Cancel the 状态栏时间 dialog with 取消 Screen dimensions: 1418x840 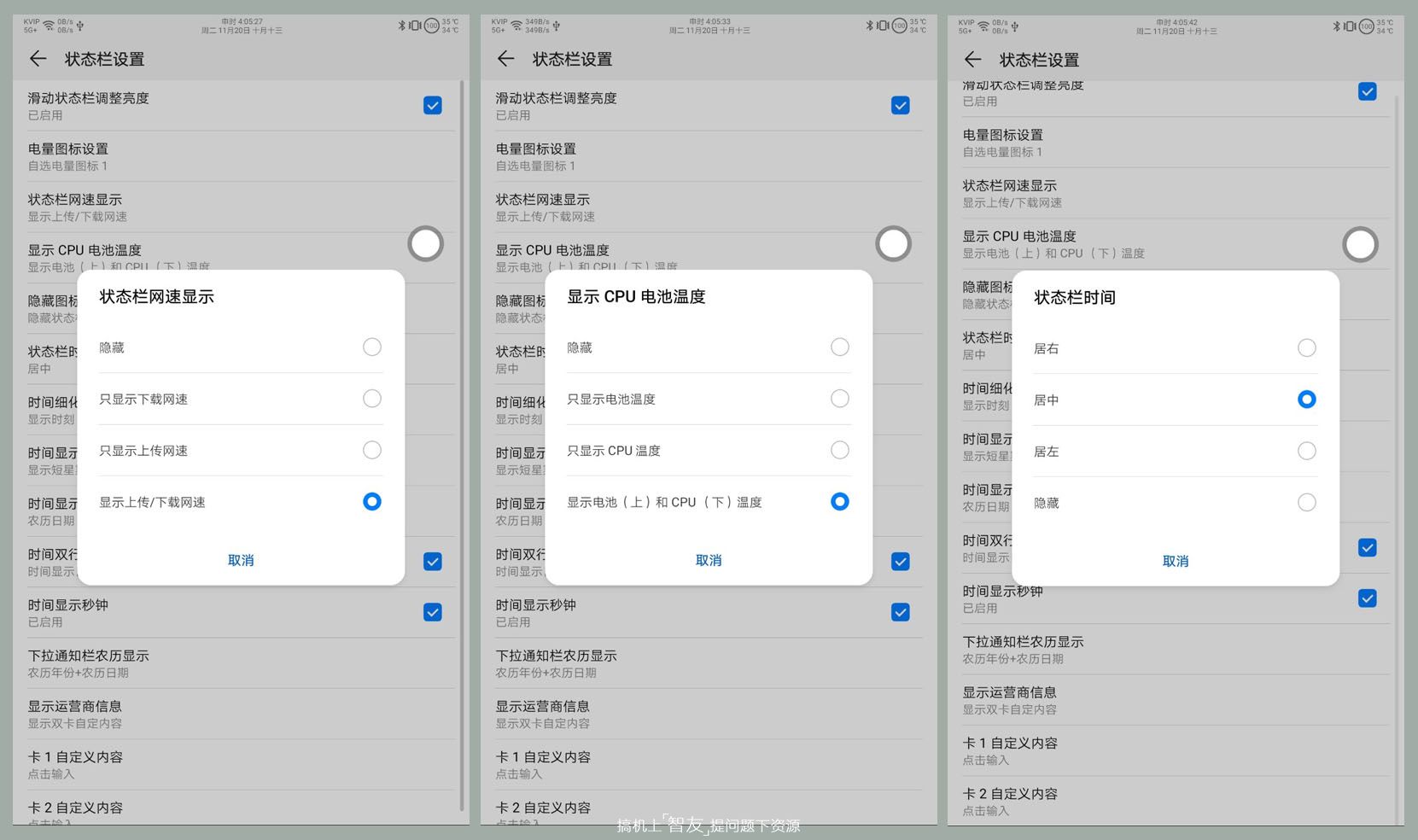pyautogui.click(x=1176, y=561)
